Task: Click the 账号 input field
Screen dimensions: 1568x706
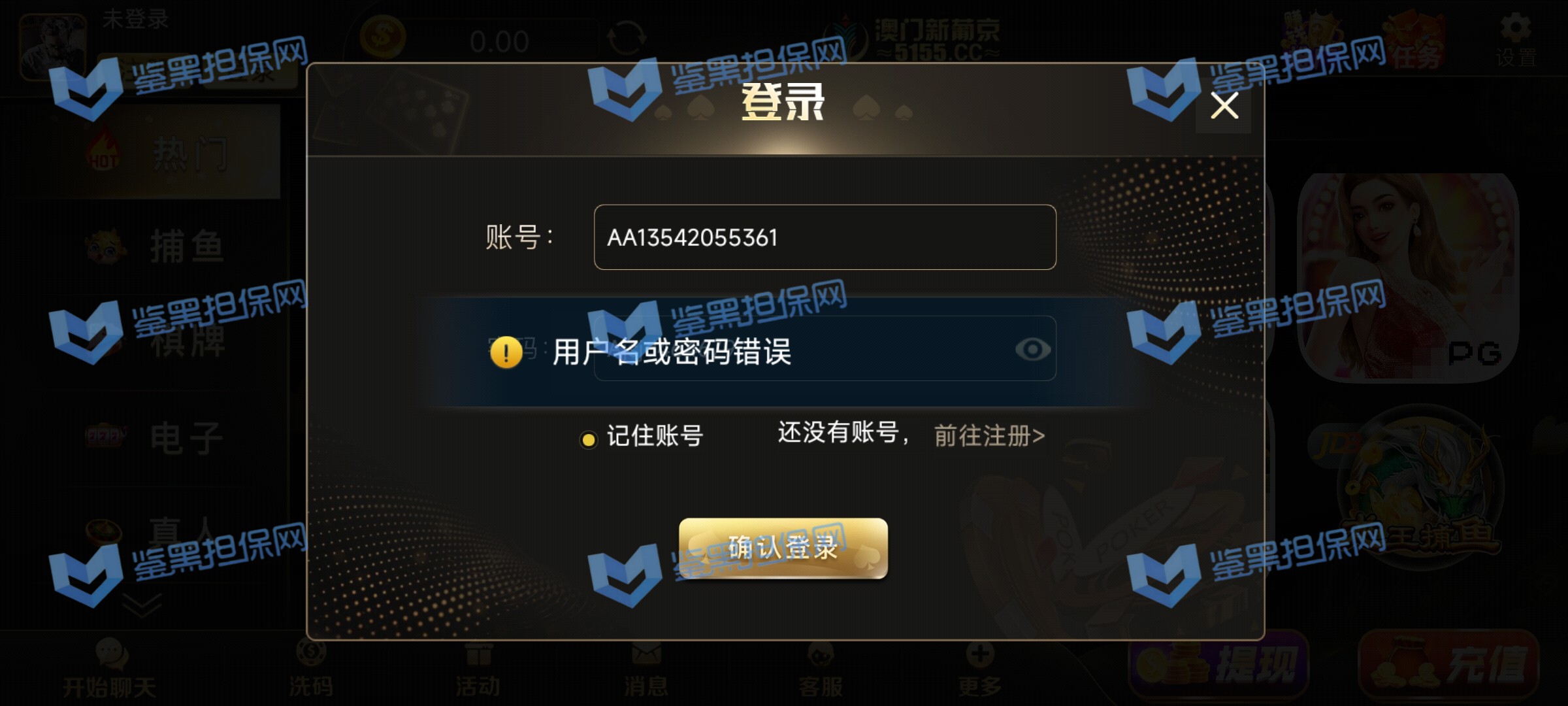Action: [x=825, y=237]
